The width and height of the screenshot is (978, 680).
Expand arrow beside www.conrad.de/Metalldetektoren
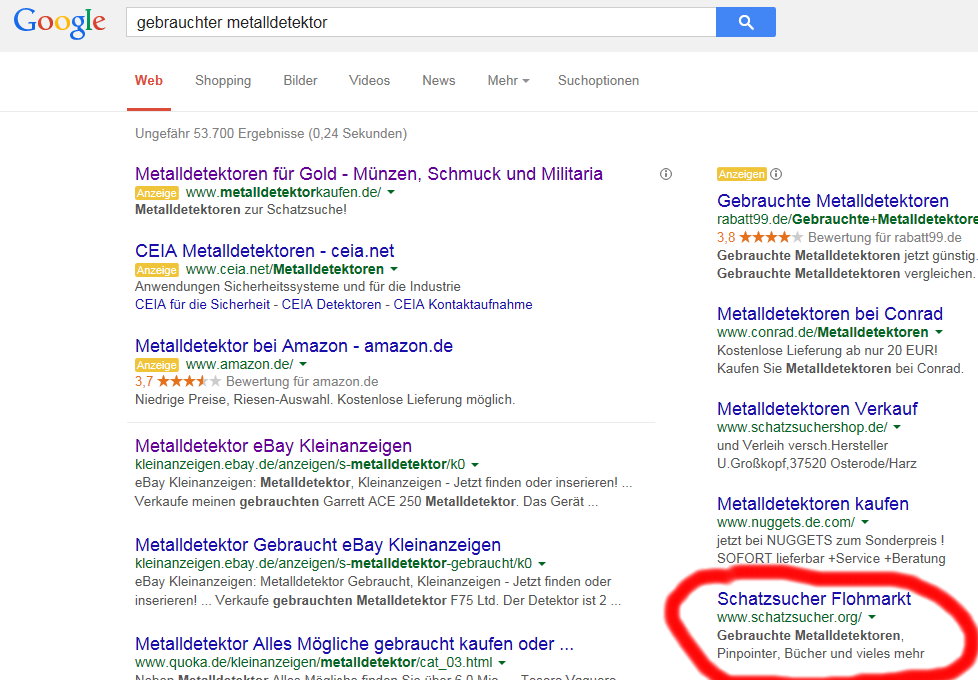point(939,332)
